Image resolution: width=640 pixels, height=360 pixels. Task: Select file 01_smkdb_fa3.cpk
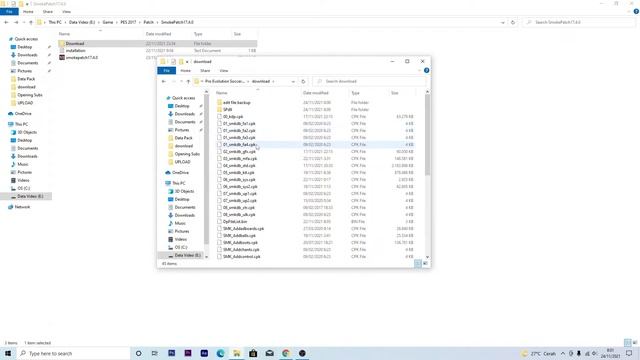[x=239, y=138]
